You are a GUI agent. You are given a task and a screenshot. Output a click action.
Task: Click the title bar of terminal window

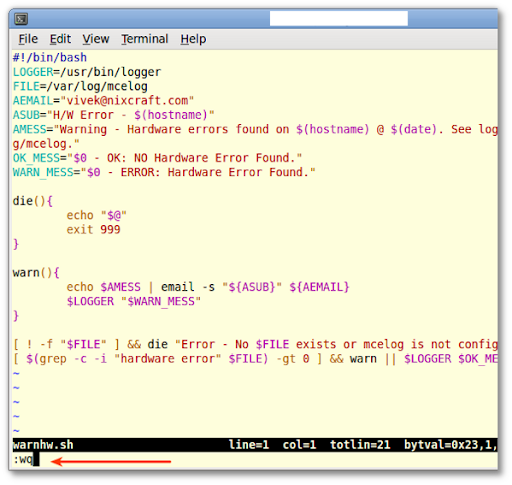253,19
